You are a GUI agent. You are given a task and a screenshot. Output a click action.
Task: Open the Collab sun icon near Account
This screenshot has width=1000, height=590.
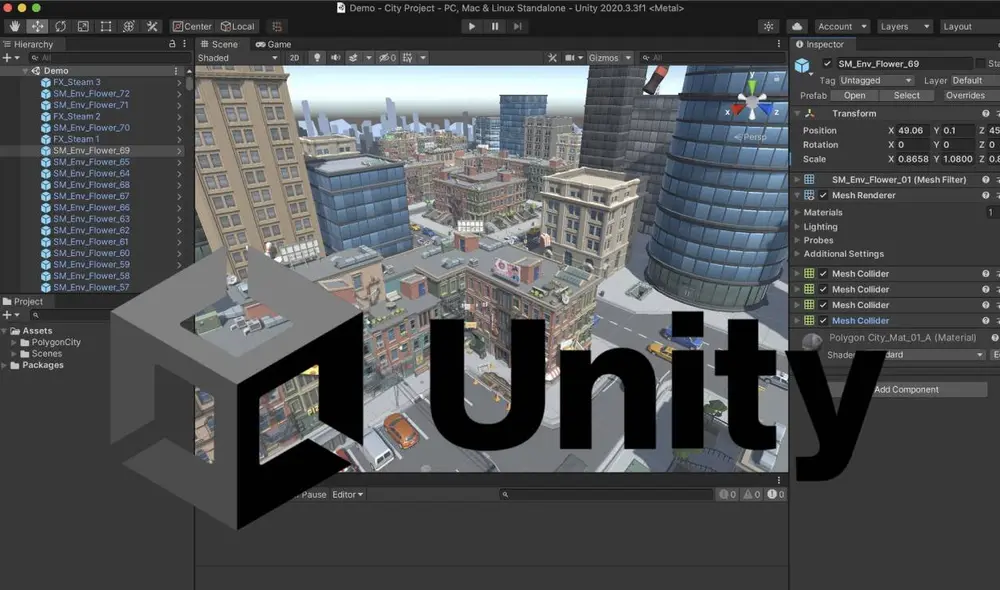pos(768,26)
